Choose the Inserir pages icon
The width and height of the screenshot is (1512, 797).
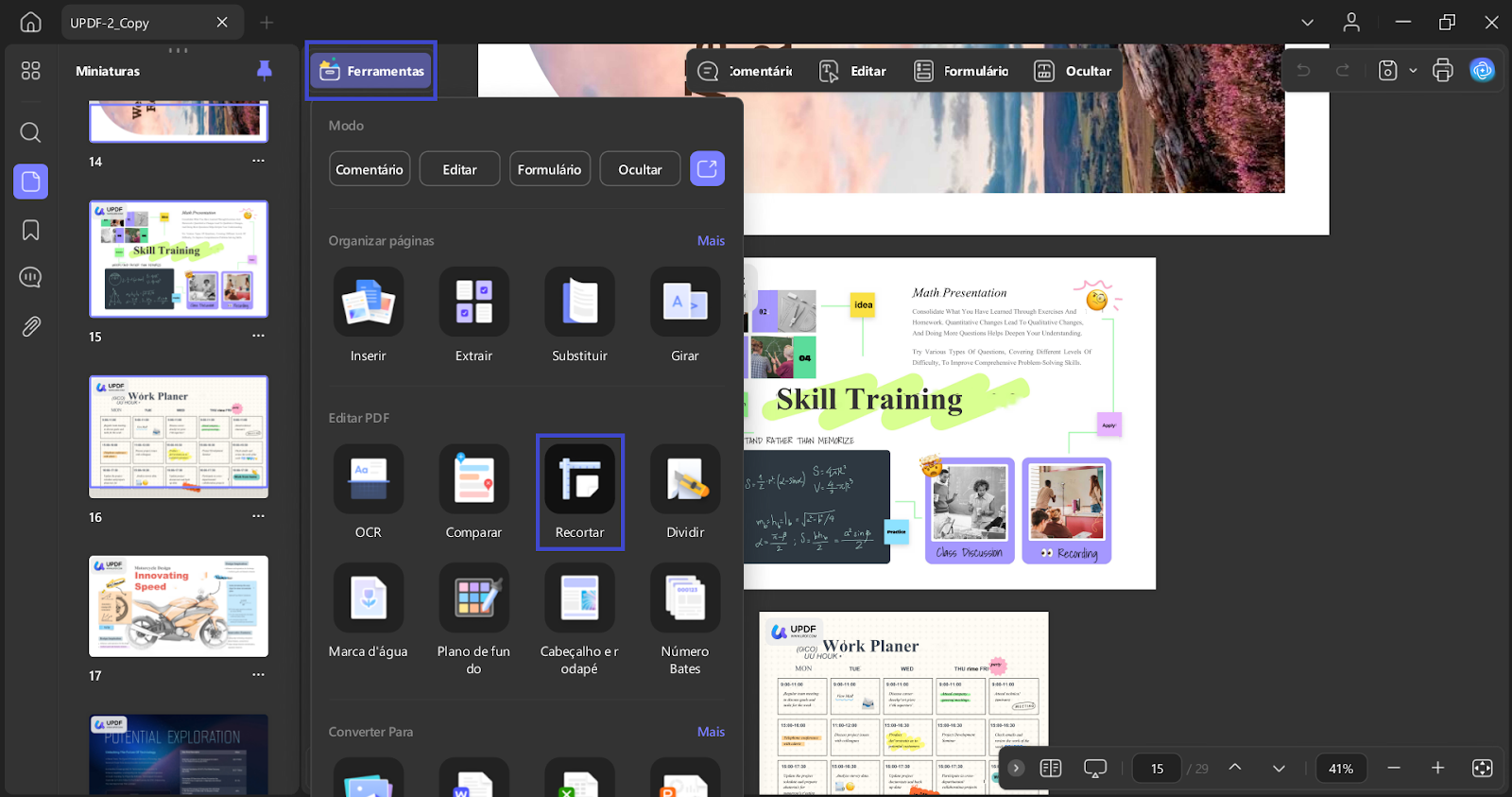click(369, 302)
